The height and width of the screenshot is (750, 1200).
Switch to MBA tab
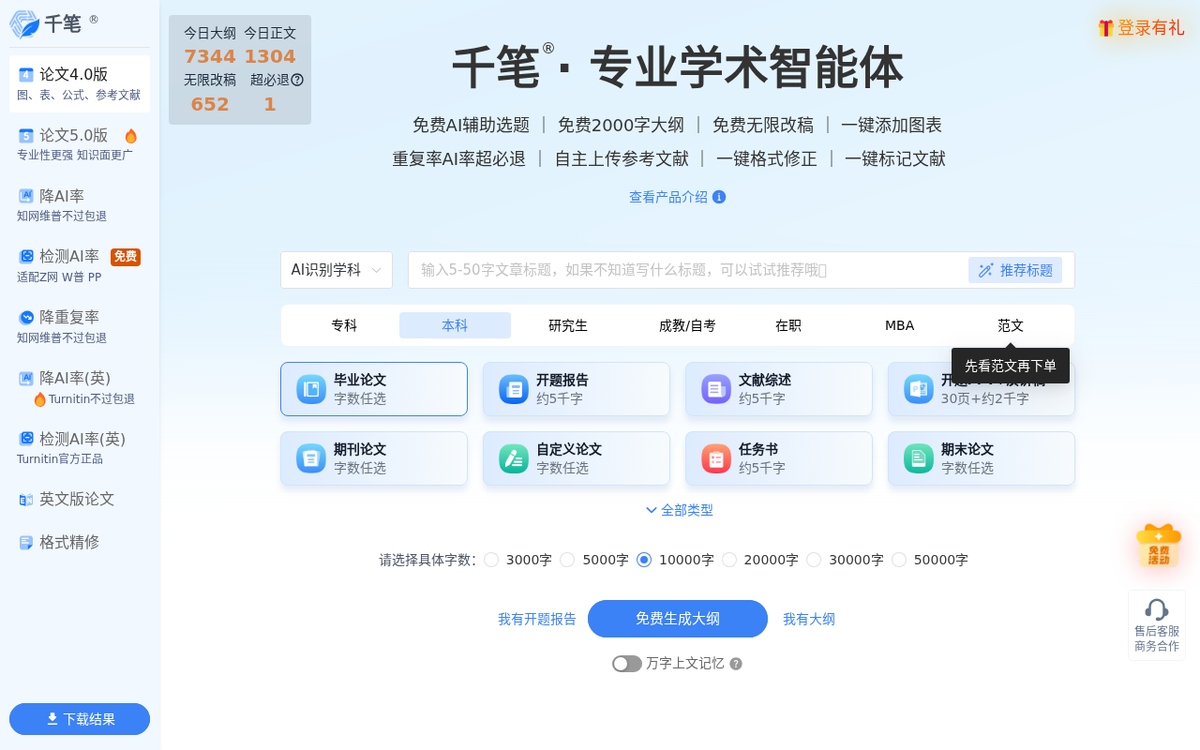pyautogui.click(x=899, y=326)
